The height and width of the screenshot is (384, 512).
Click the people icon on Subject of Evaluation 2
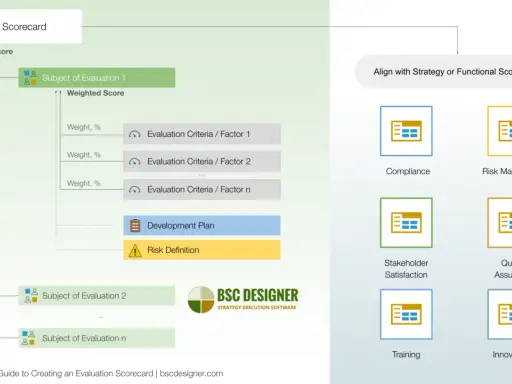tap(31, 296)
